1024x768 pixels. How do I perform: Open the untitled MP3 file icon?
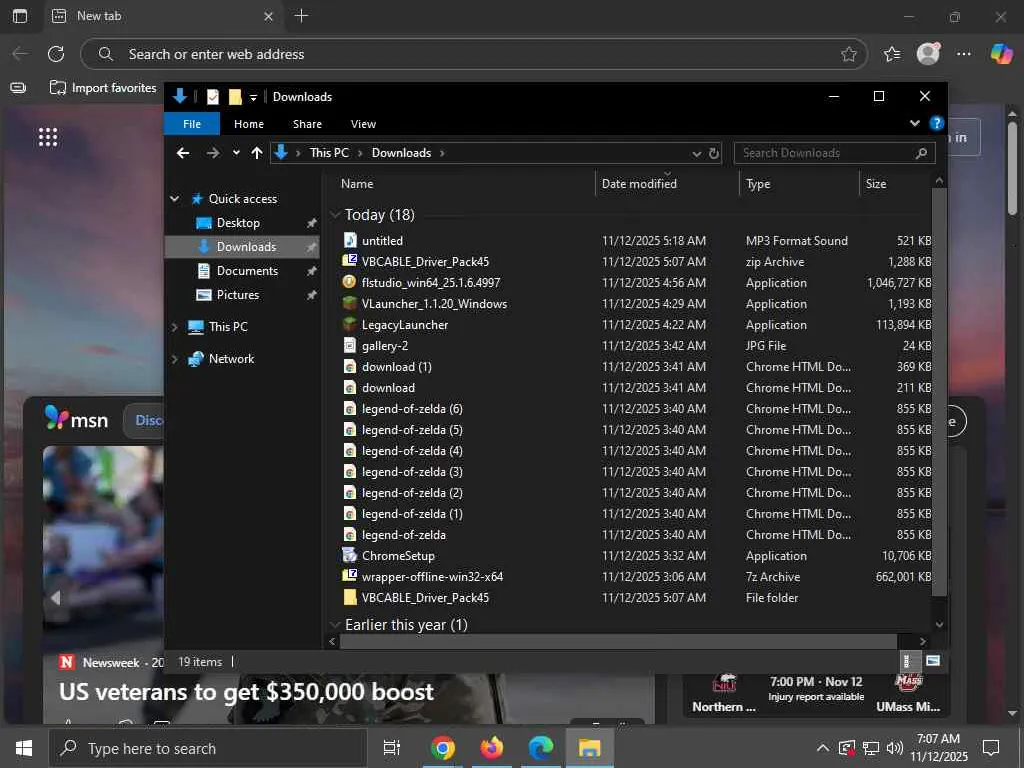[x=349, y=240]
